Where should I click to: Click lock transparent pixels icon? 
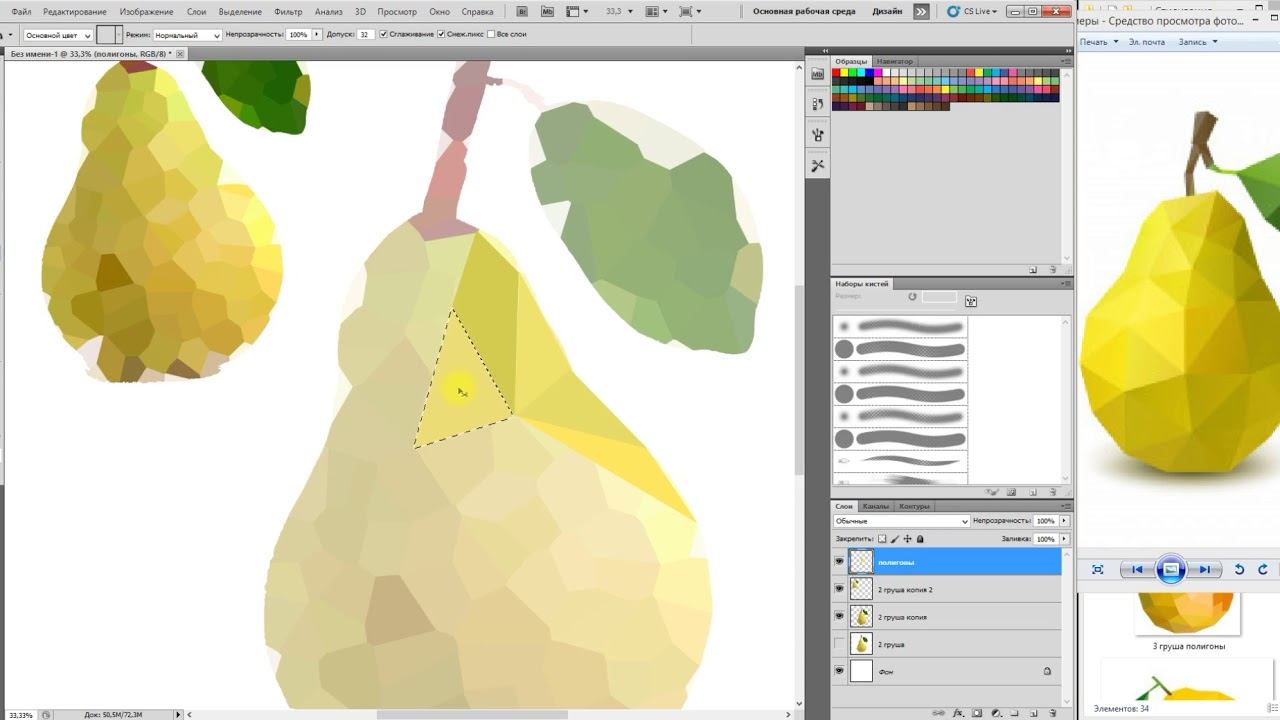[882, 539]
